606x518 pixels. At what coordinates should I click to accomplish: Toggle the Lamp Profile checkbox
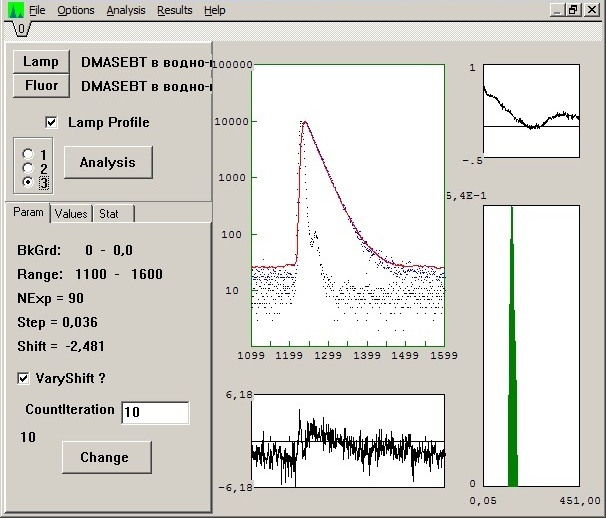pos(51,123)
